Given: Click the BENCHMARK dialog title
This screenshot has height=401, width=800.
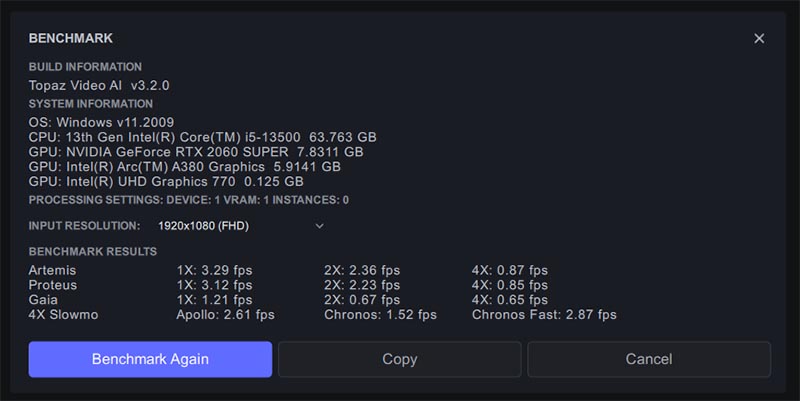Looking at the screenshot, I should (71, 38).
